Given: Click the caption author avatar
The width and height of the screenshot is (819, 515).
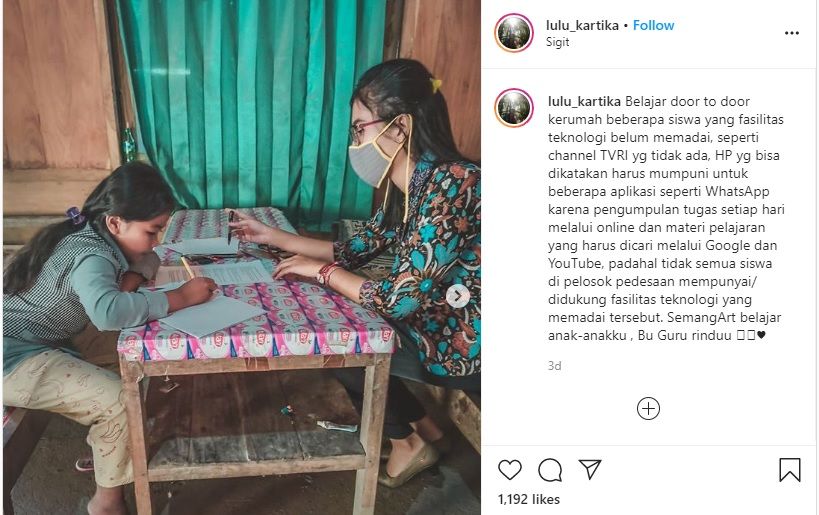Looking at the screenshot, I should coord(514,108).
